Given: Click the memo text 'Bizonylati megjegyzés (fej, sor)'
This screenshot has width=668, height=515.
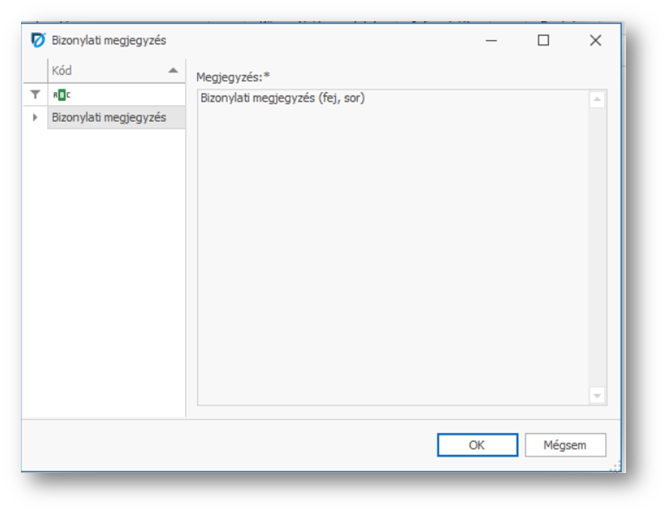Looking at the screenshot, I should [x=282, y=99].
